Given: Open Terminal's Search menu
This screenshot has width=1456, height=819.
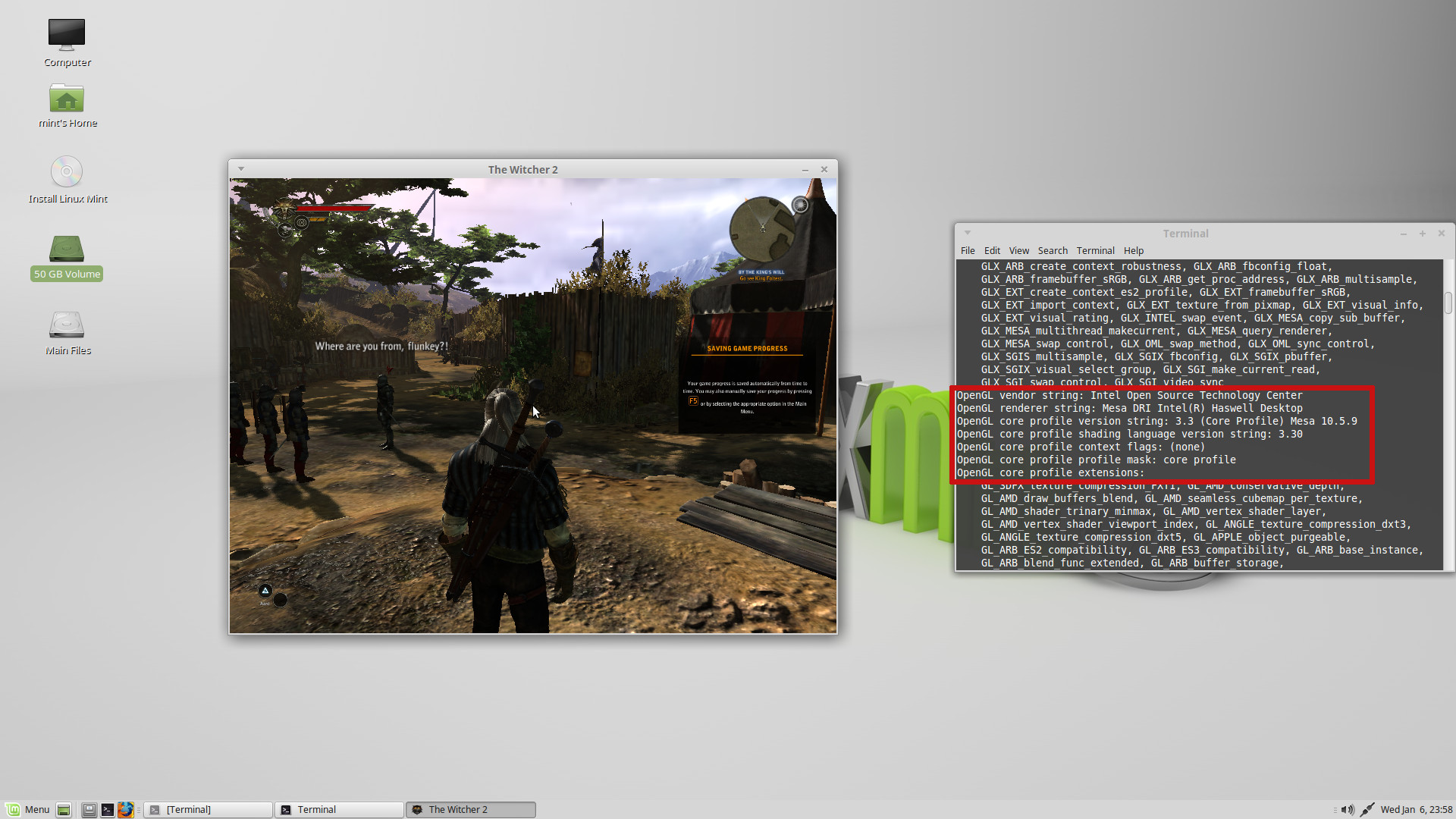Looking at the screenshot, I should point(1053,250).
